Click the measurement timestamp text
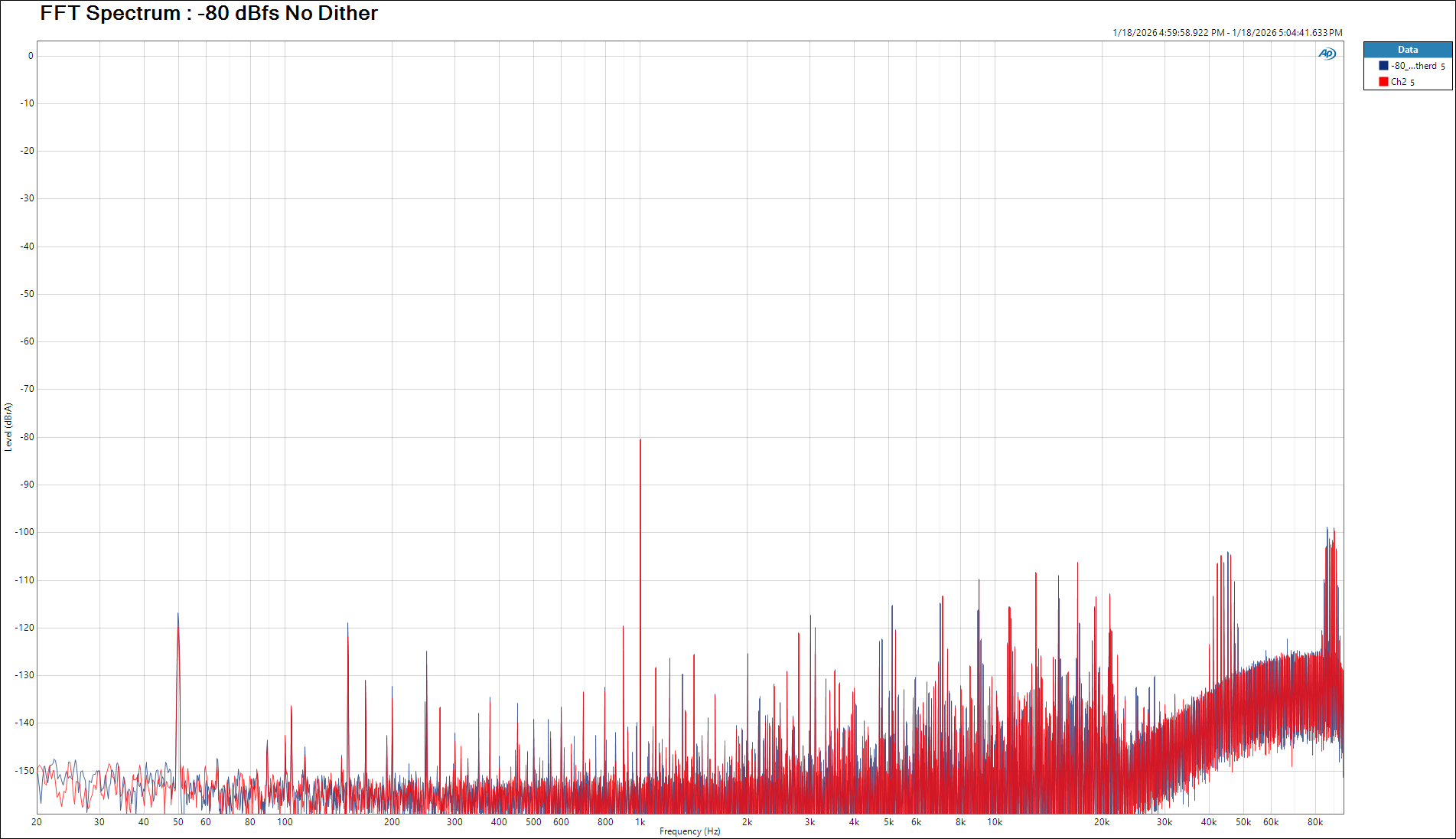Image resolution: width=1456 pixels, height=839 pixels. [x=1226, y=33]
